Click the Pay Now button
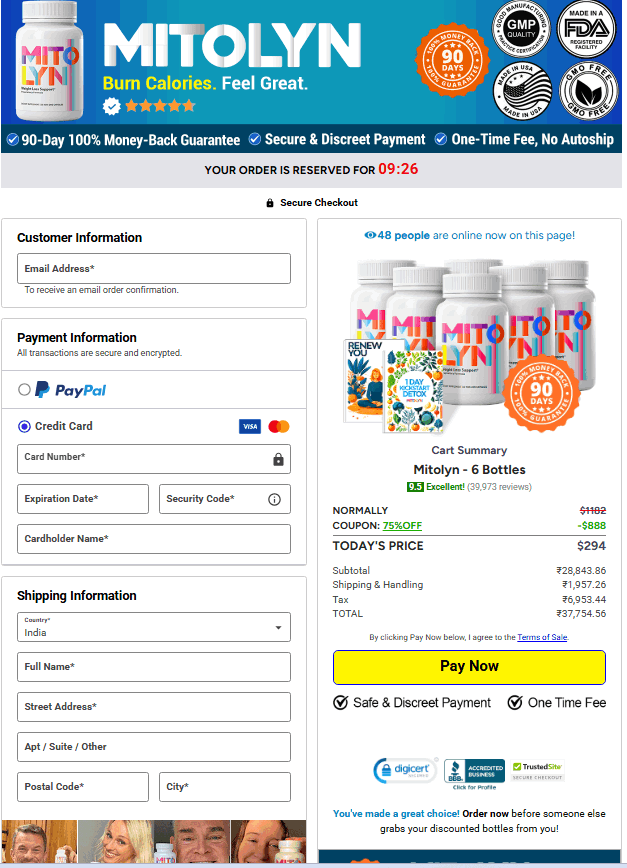Viewport: 627px width, 868px height. click(x=469, y=667)
